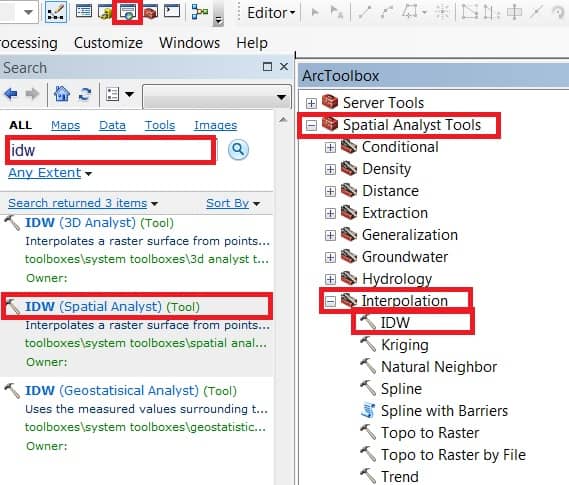Click 3d analyst toolbox path link

click(x=147, y=259)
